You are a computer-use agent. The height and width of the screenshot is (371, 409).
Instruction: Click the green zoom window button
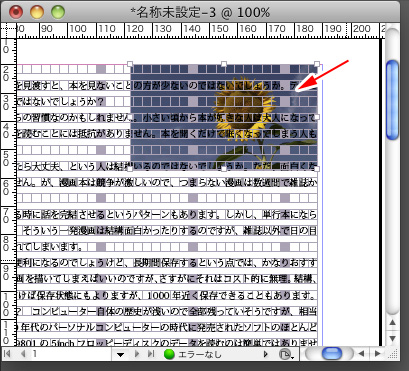pyautogui.click(x=58, y=12)
